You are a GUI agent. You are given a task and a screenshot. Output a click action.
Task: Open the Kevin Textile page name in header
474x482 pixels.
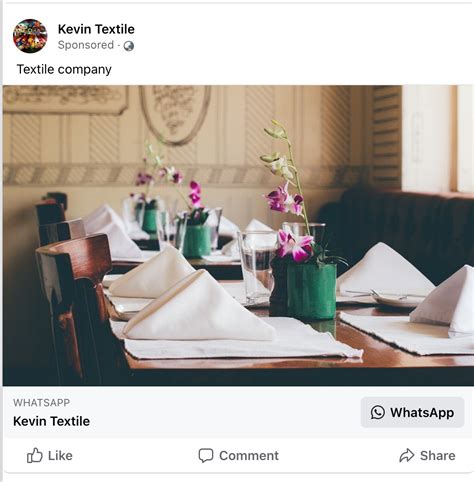click(x=96, y=29)
